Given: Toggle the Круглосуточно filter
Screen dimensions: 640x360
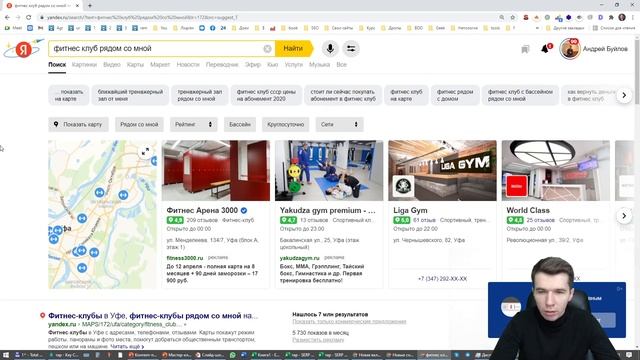Looking at the screenshot, I should [x=286, y=124].
